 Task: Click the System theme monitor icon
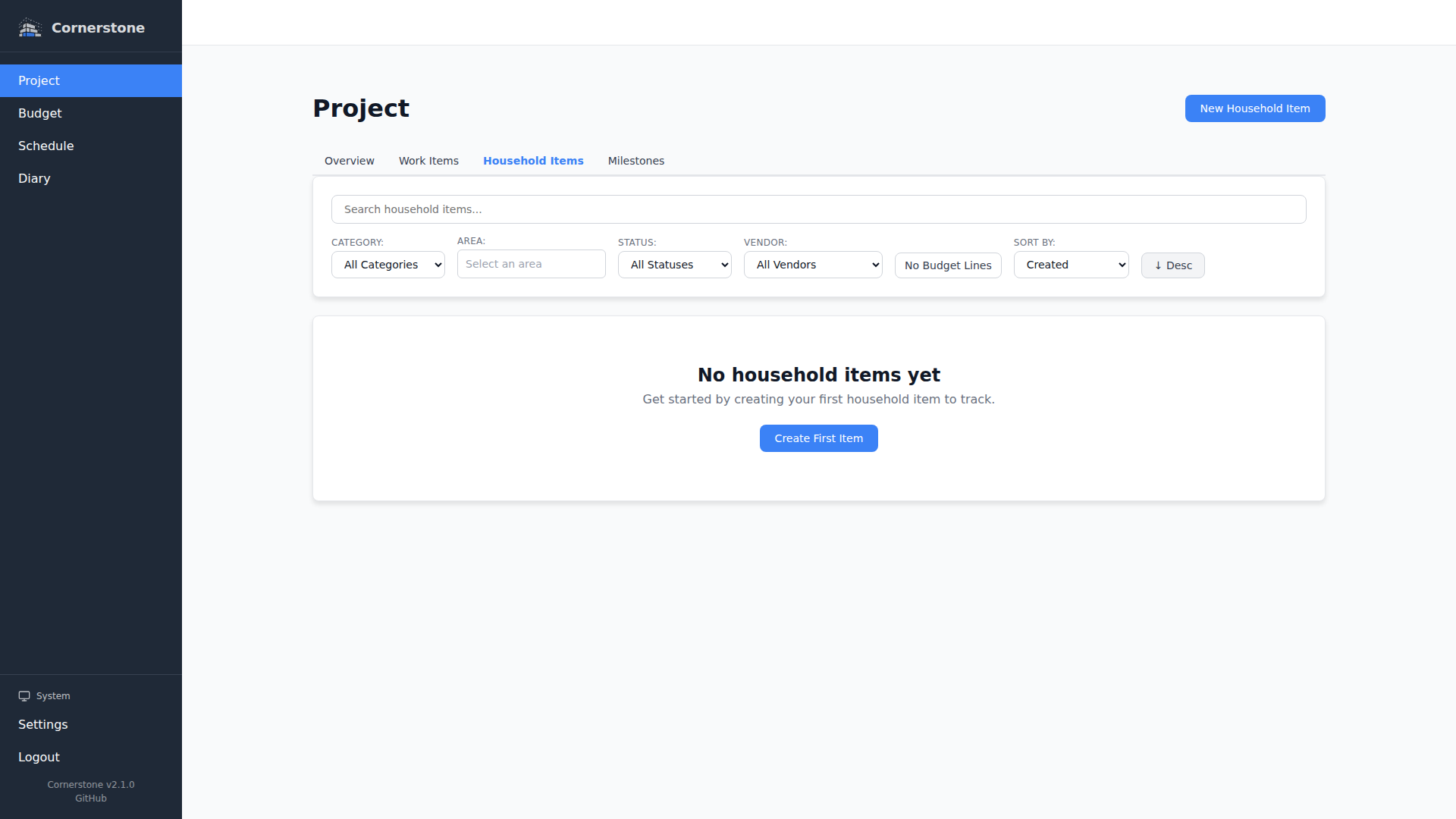pos(24,696)
